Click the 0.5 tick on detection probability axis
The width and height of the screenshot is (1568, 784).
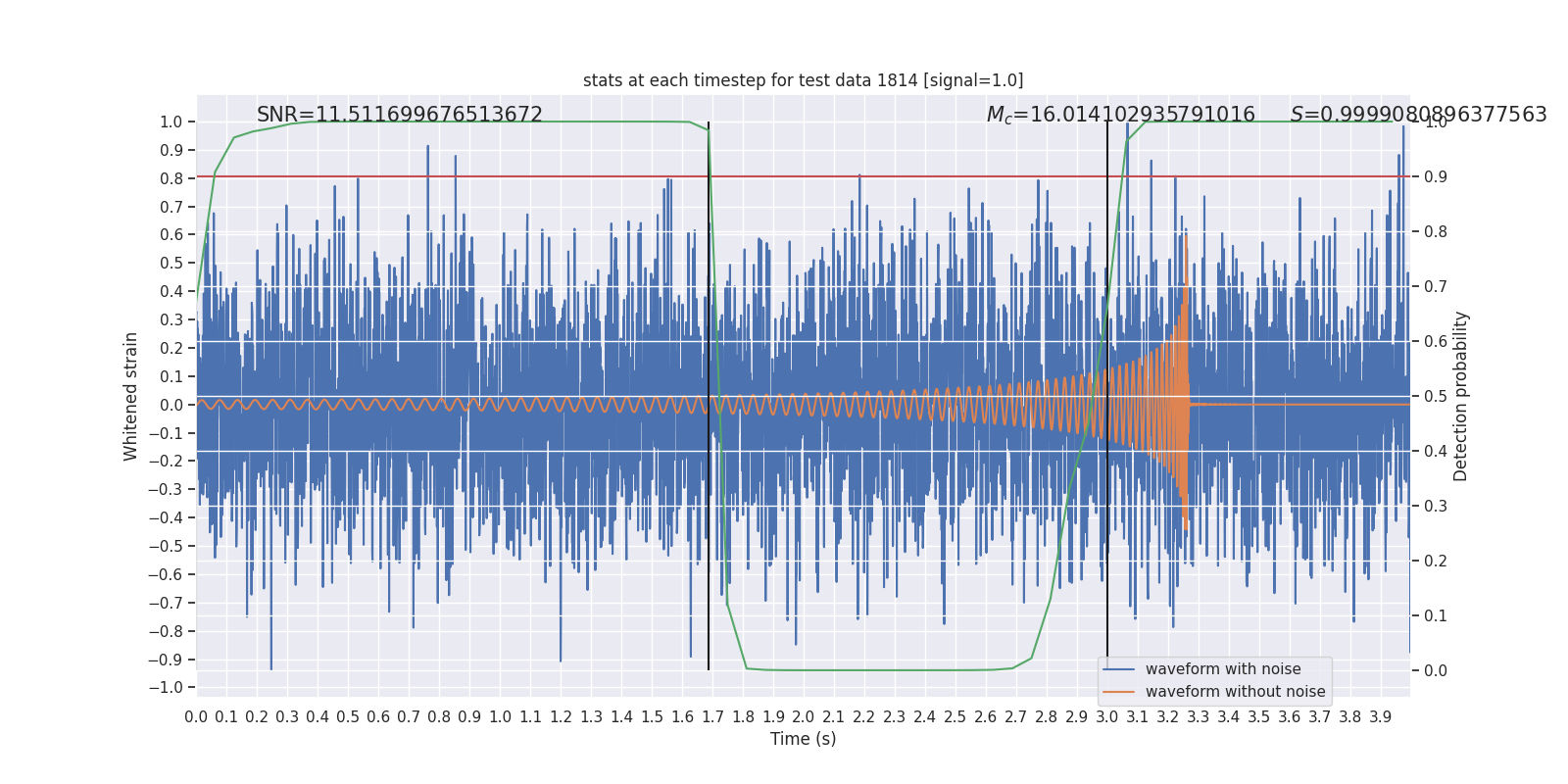[x=1435, y=397]
